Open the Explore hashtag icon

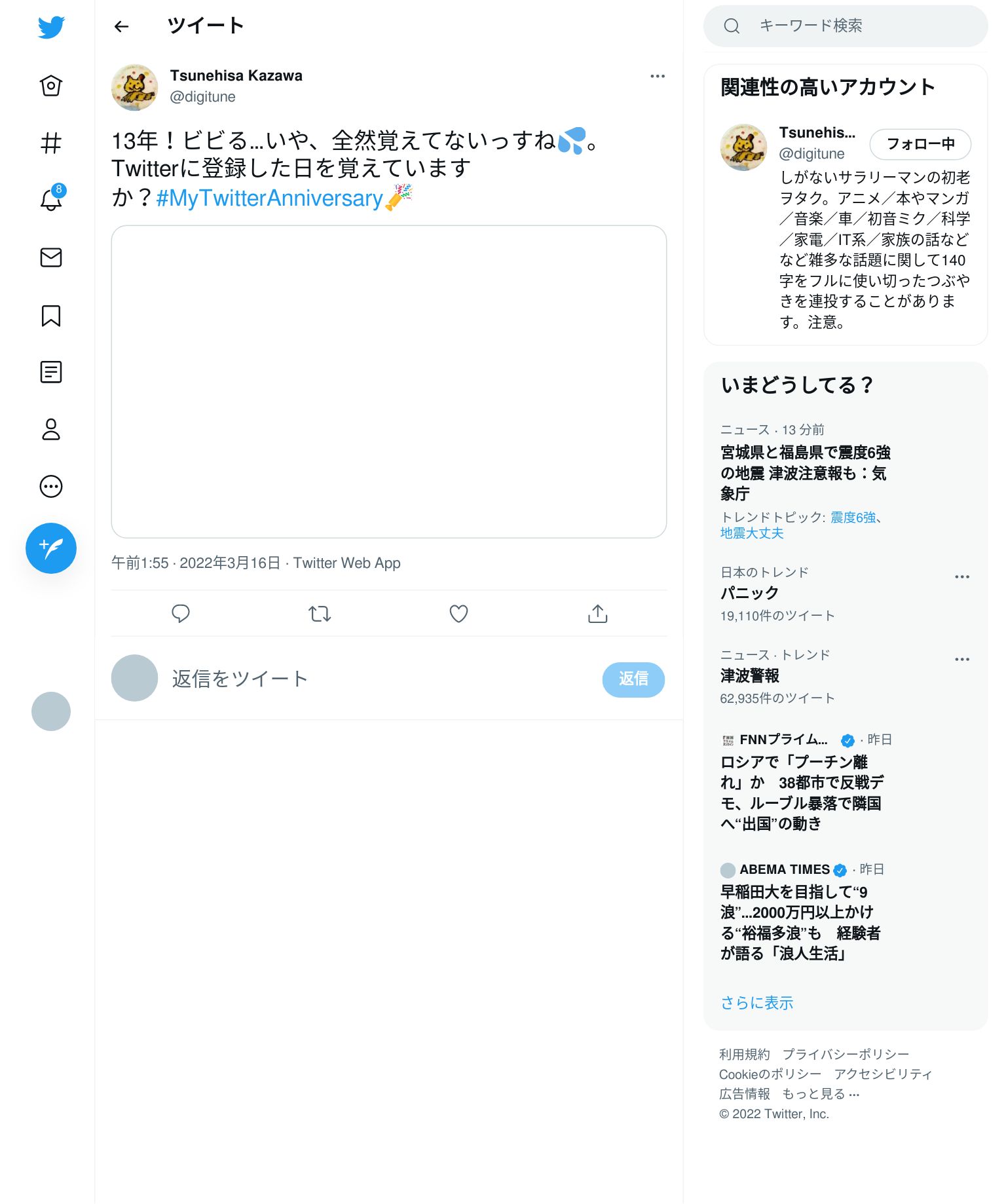pos(51,143)
